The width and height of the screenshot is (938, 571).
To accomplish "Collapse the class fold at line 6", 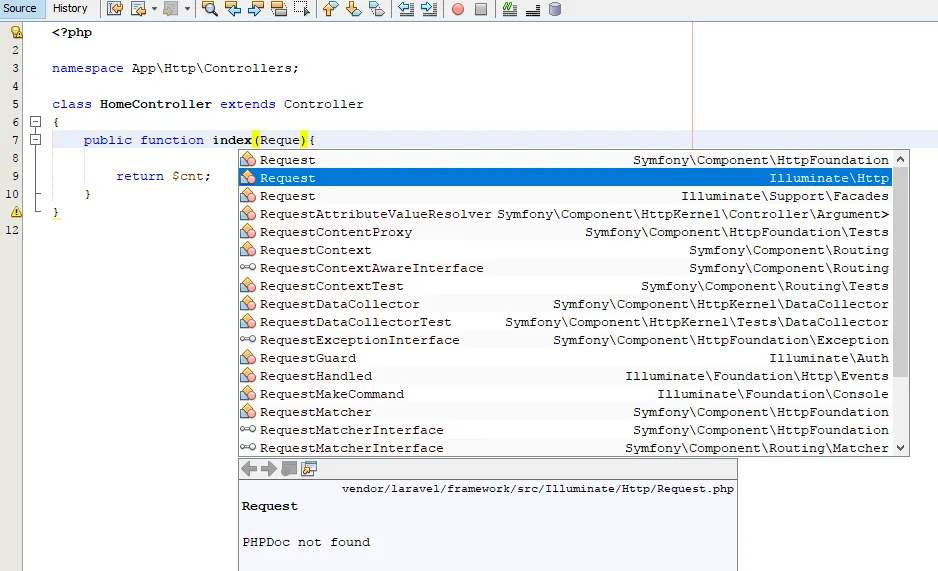I will click(36, 122).
